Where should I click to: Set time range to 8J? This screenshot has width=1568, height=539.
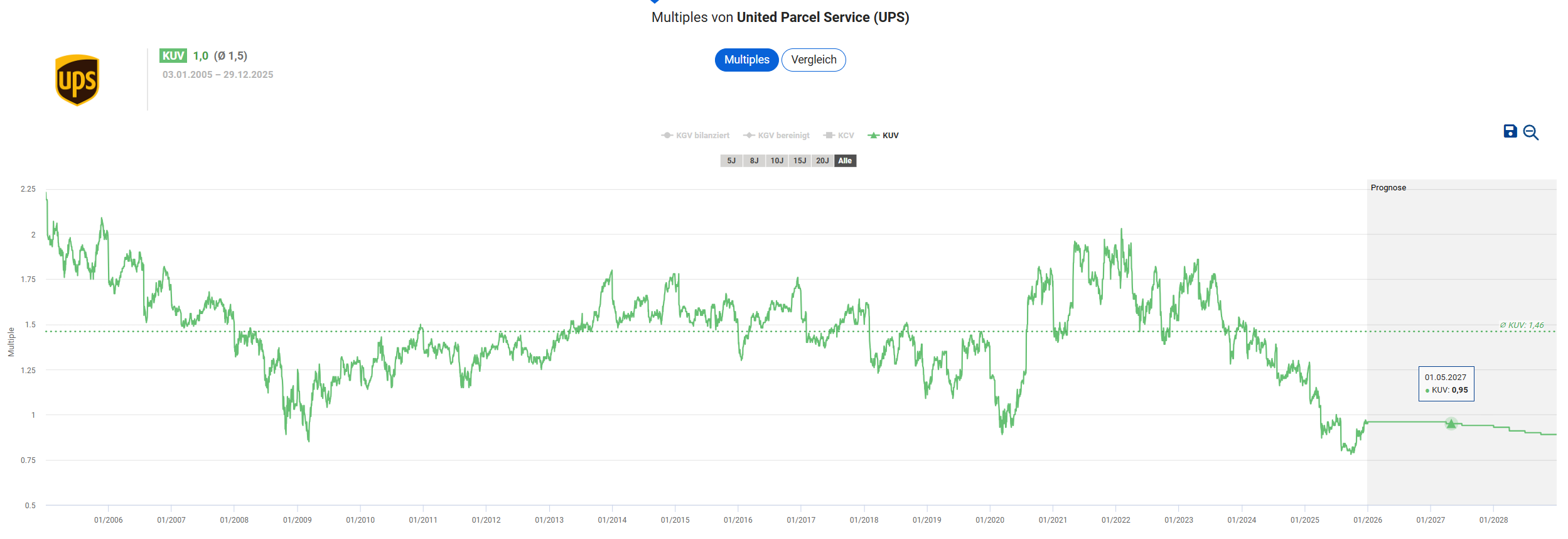click(754, 161)
